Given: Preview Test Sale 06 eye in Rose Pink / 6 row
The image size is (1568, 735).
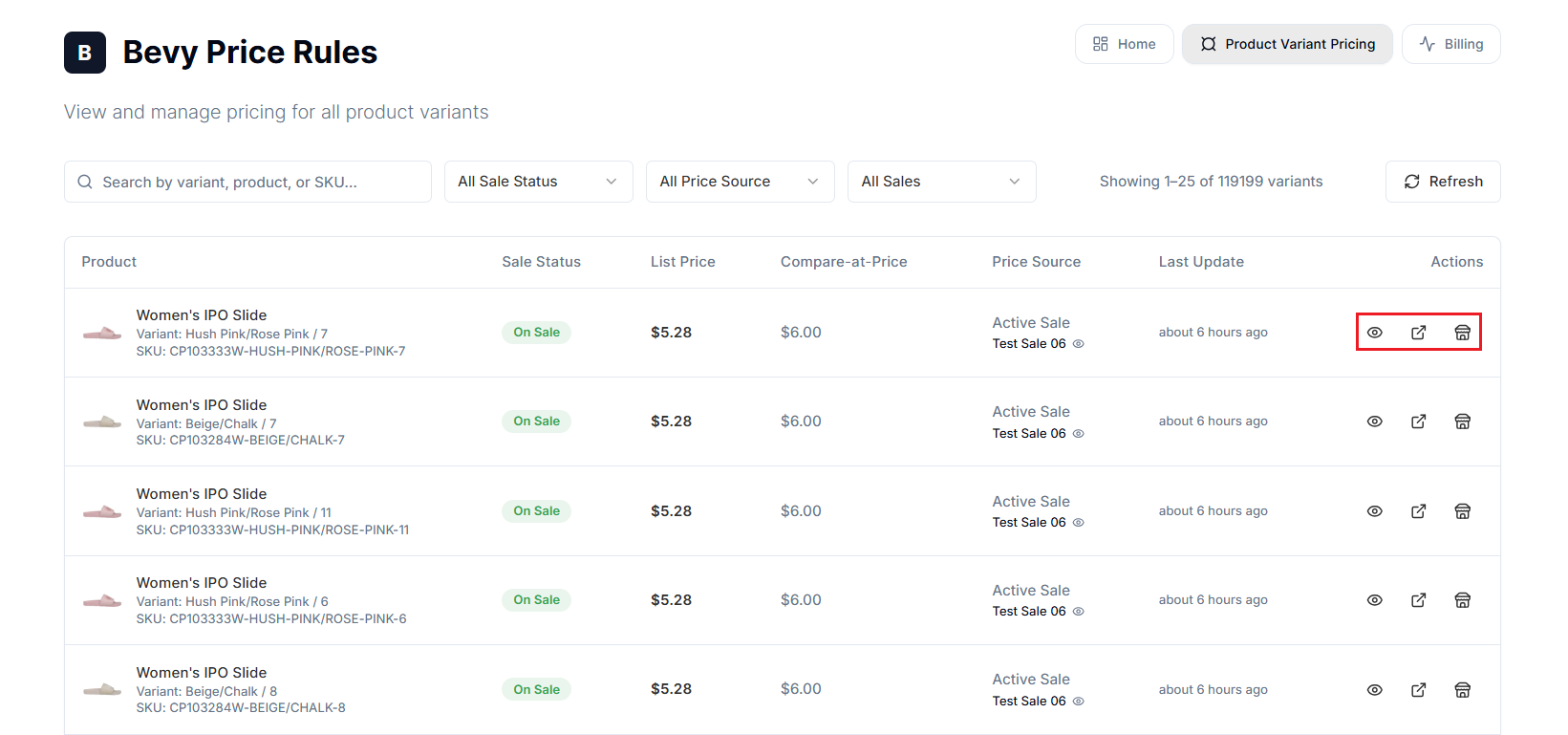Looking at the screenshot, I should (x=1079, y=612).
